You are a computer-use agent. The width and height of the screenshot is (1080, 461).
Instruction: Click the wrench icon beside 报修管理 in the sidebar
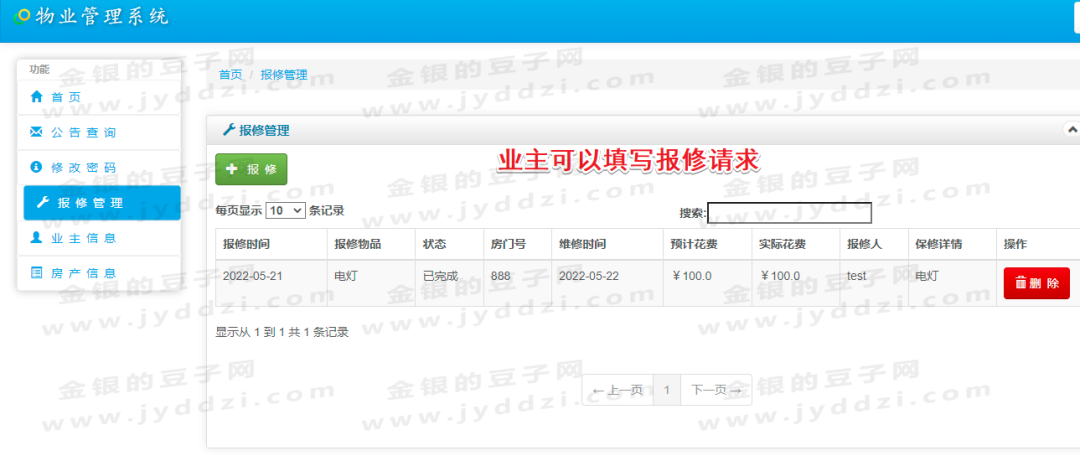pos(43,203)
